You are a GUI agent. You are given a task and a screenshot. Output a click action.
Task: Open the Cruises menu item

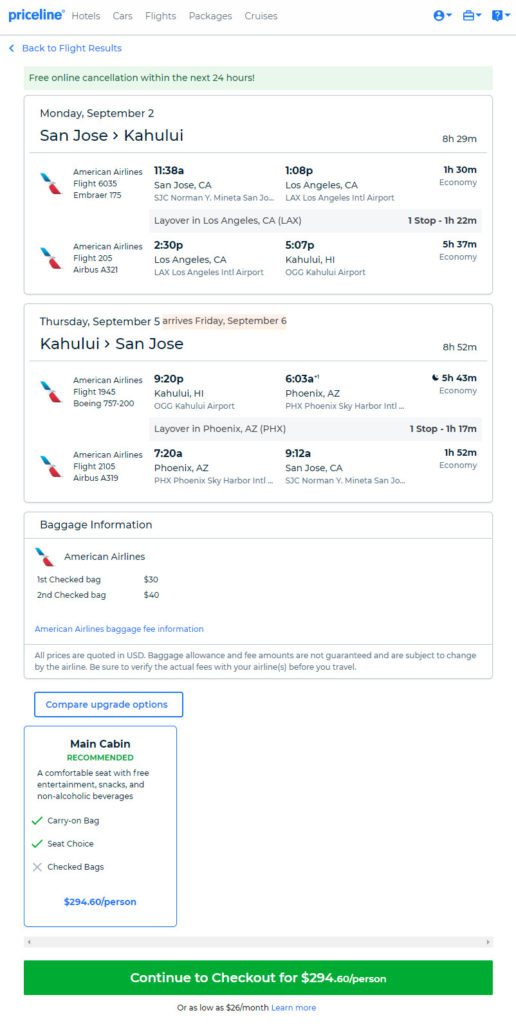pos(261,16)
